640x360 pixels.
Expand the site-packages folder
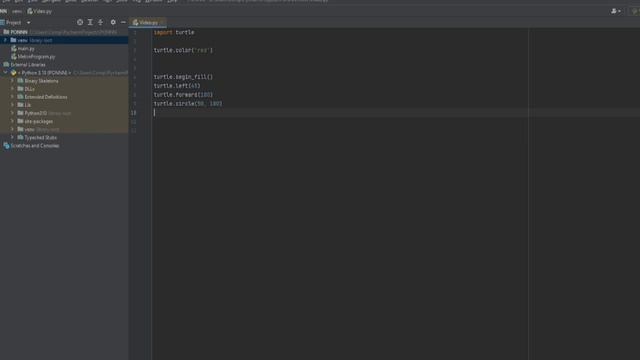click(12, 121)
